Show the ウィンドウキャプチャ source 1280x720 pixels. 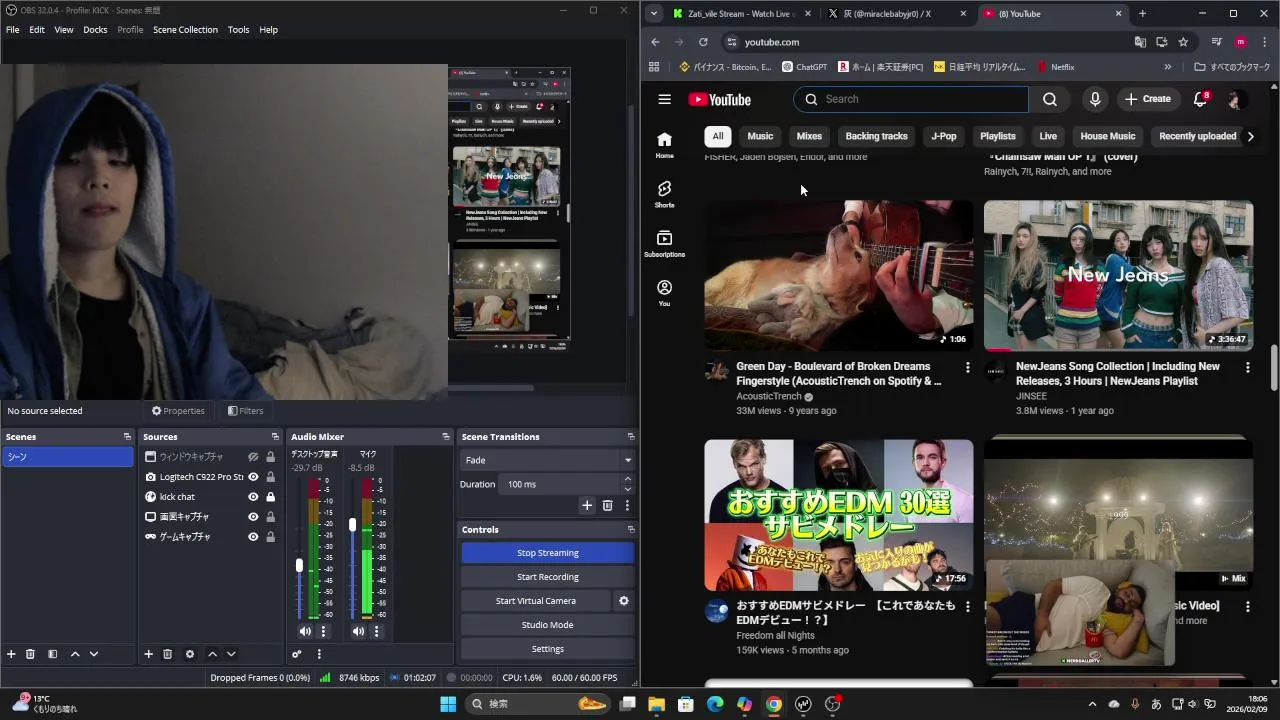coord(253,457)
